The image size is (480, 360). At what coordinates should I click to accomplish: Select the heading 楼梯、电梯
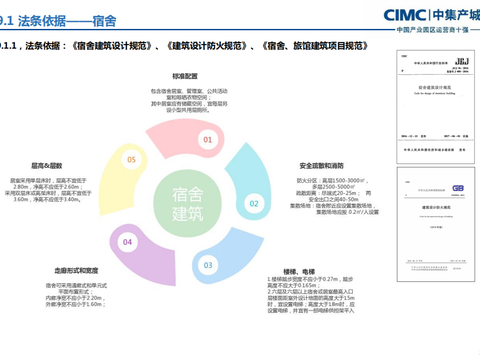(299, 272)
